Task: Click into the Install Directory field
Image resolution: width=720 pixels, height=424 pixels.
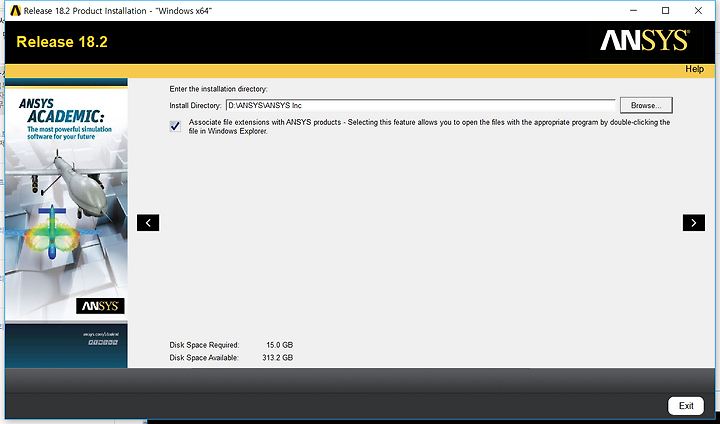Action: click(x=420, y=105)
